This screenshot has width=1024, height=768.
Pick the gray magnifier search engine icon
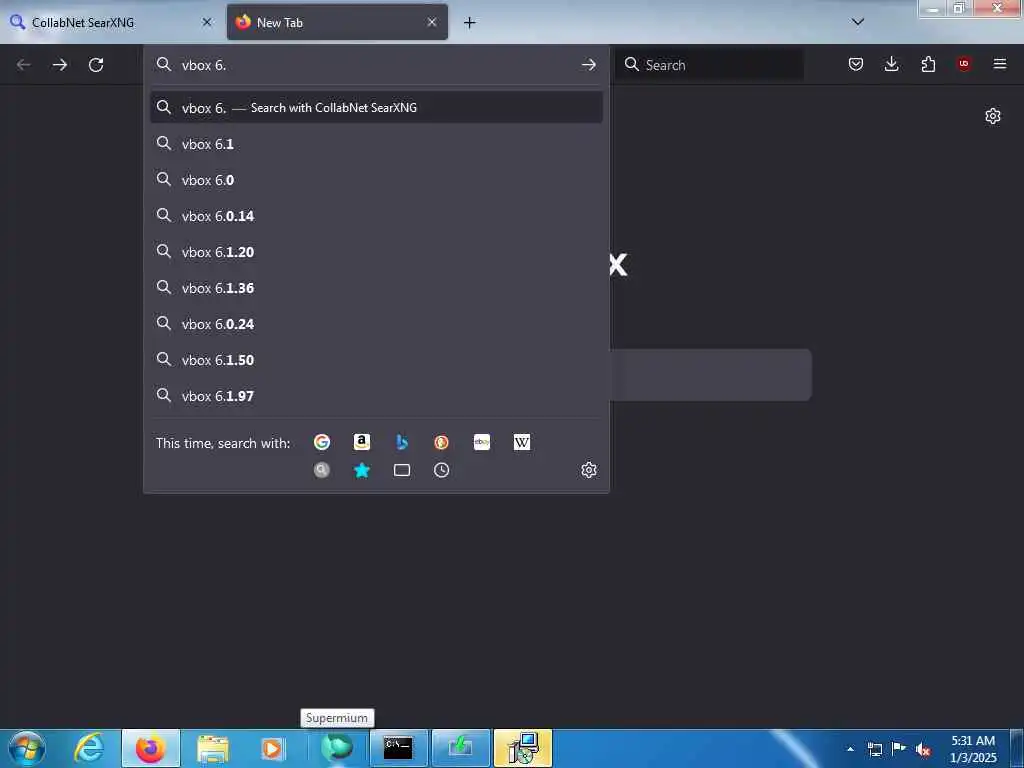[322, 470]
